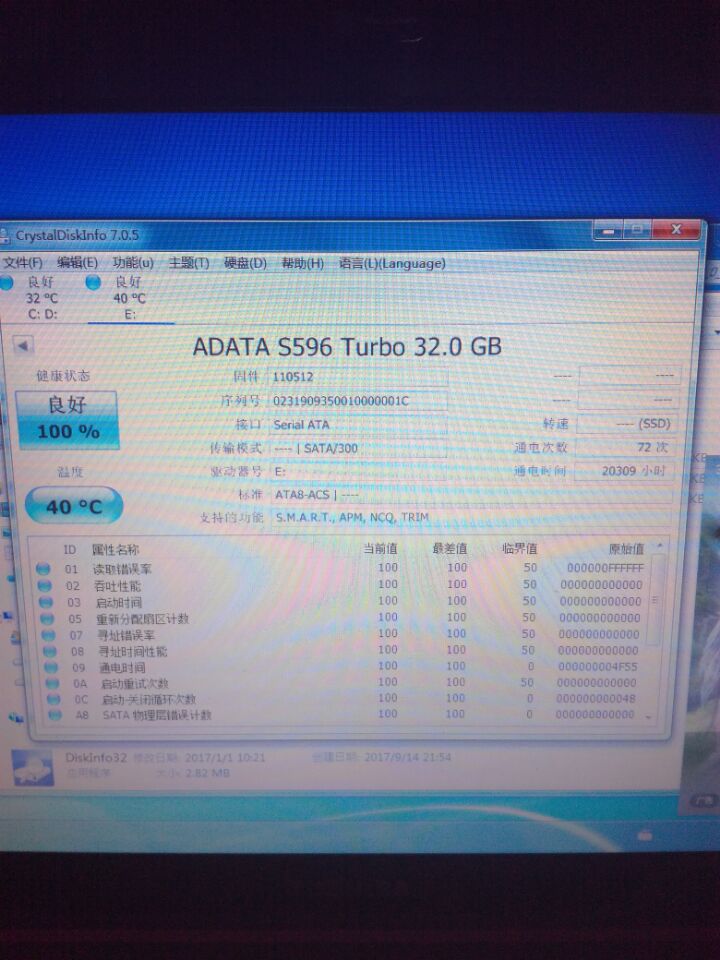720x960 pixels.
Task: Click the transfer mode field SATA/300
Action: pos(358,448)
